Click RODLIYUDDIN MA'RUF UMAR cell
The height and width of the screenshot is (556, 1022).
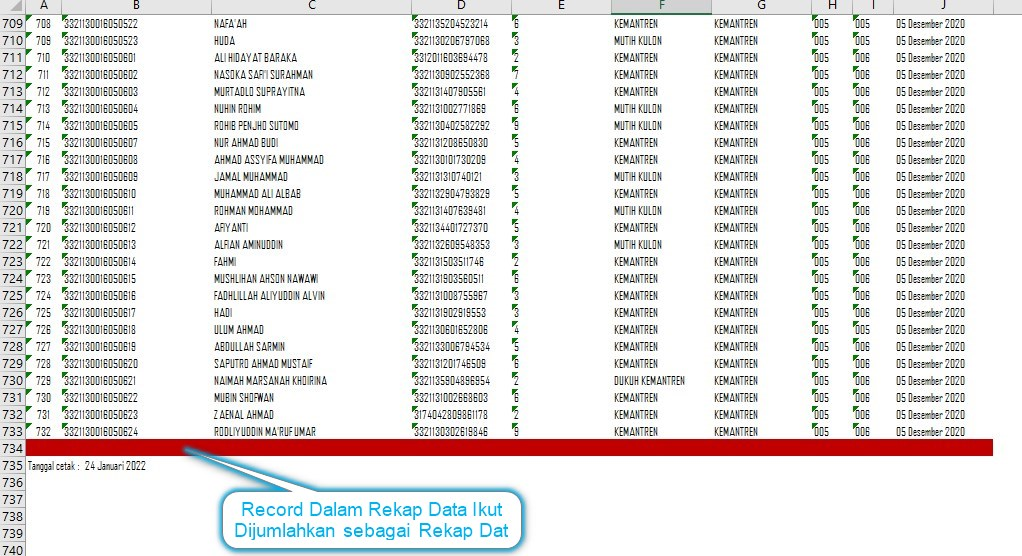[312, 432]
